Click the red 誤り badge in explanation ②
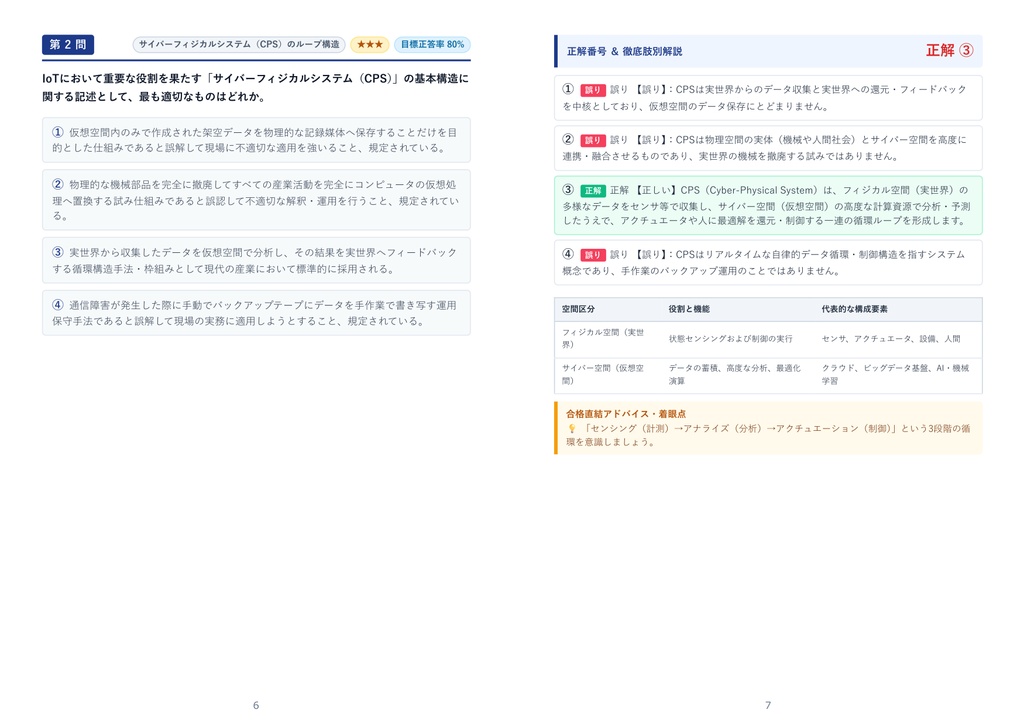 [592, 140]
